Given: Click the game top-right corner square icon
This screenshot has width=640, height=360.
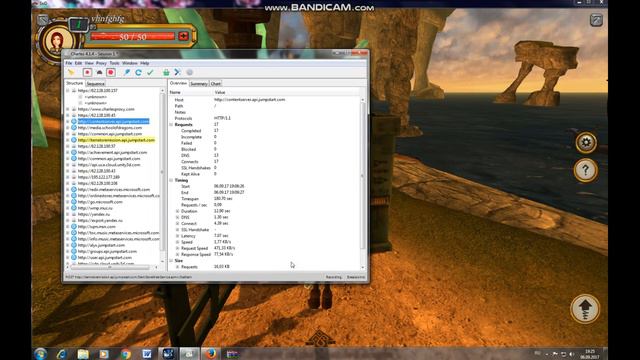Looking at the screenshot, I should (596, 20).
